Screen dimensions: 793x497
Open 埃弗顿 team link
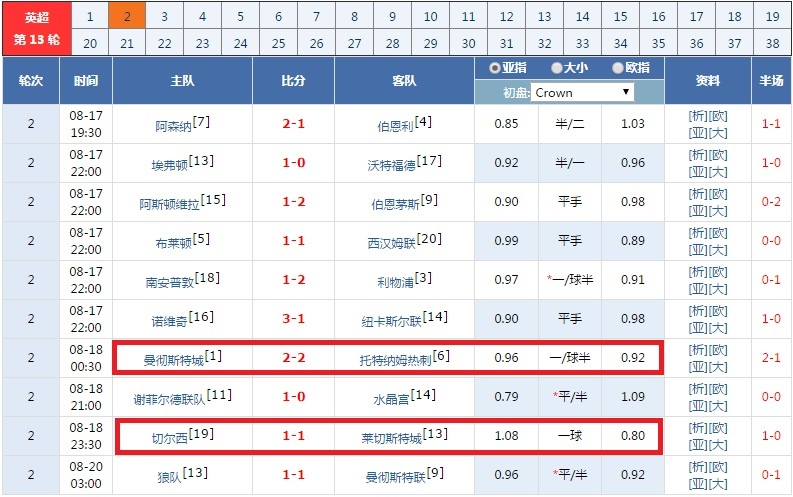click(169, 165)
